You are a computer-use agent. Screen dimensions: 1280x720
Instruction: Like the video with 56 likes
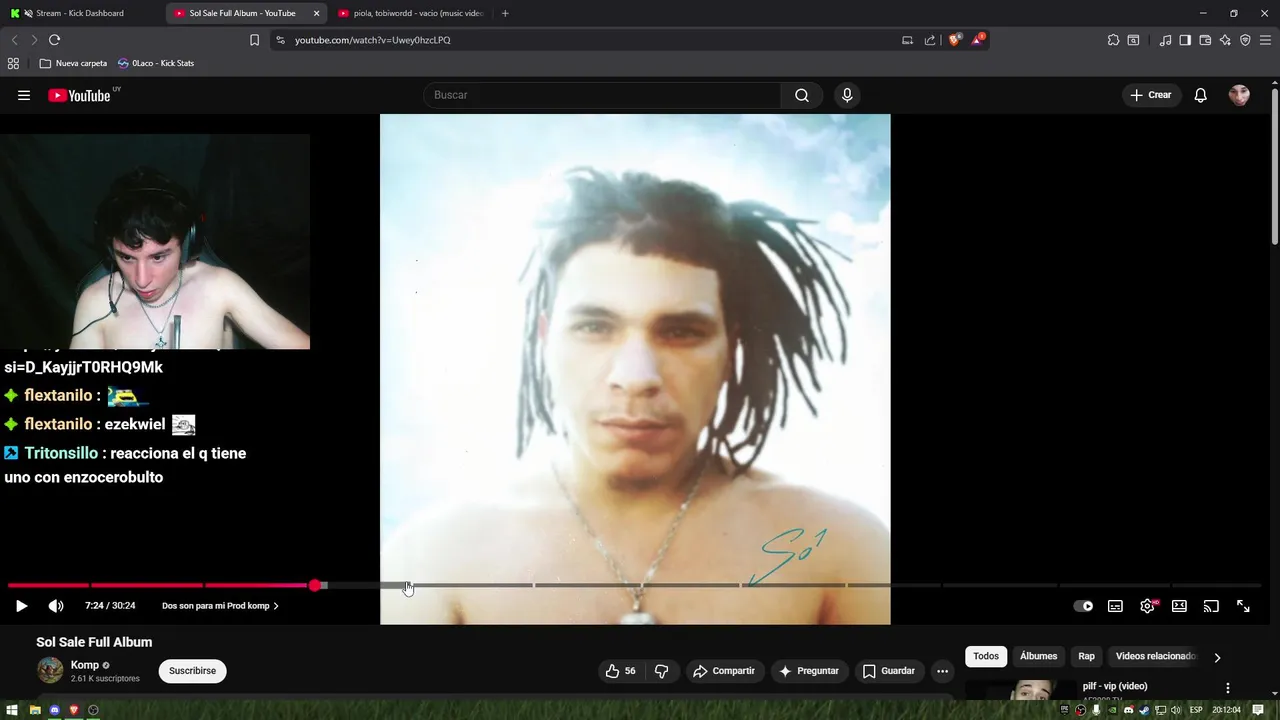(x=620, y=671)
